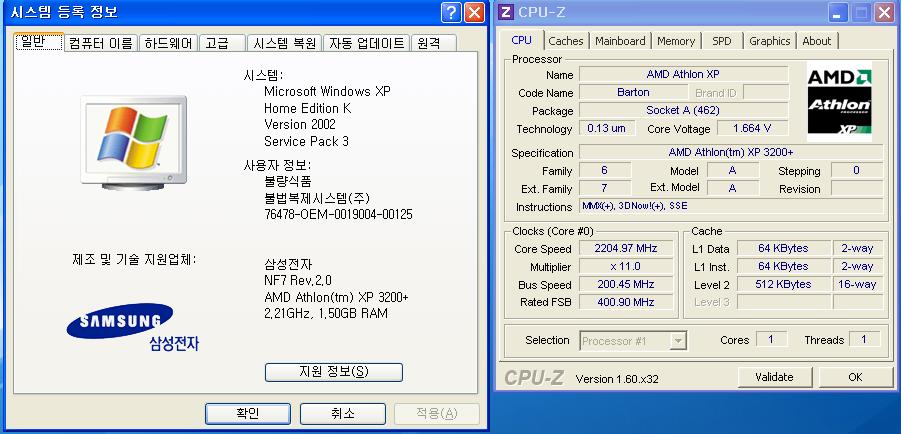Click the CPU-Z logo icon in title bar
This screenshot has height=434, width=901.
[506, 12]
